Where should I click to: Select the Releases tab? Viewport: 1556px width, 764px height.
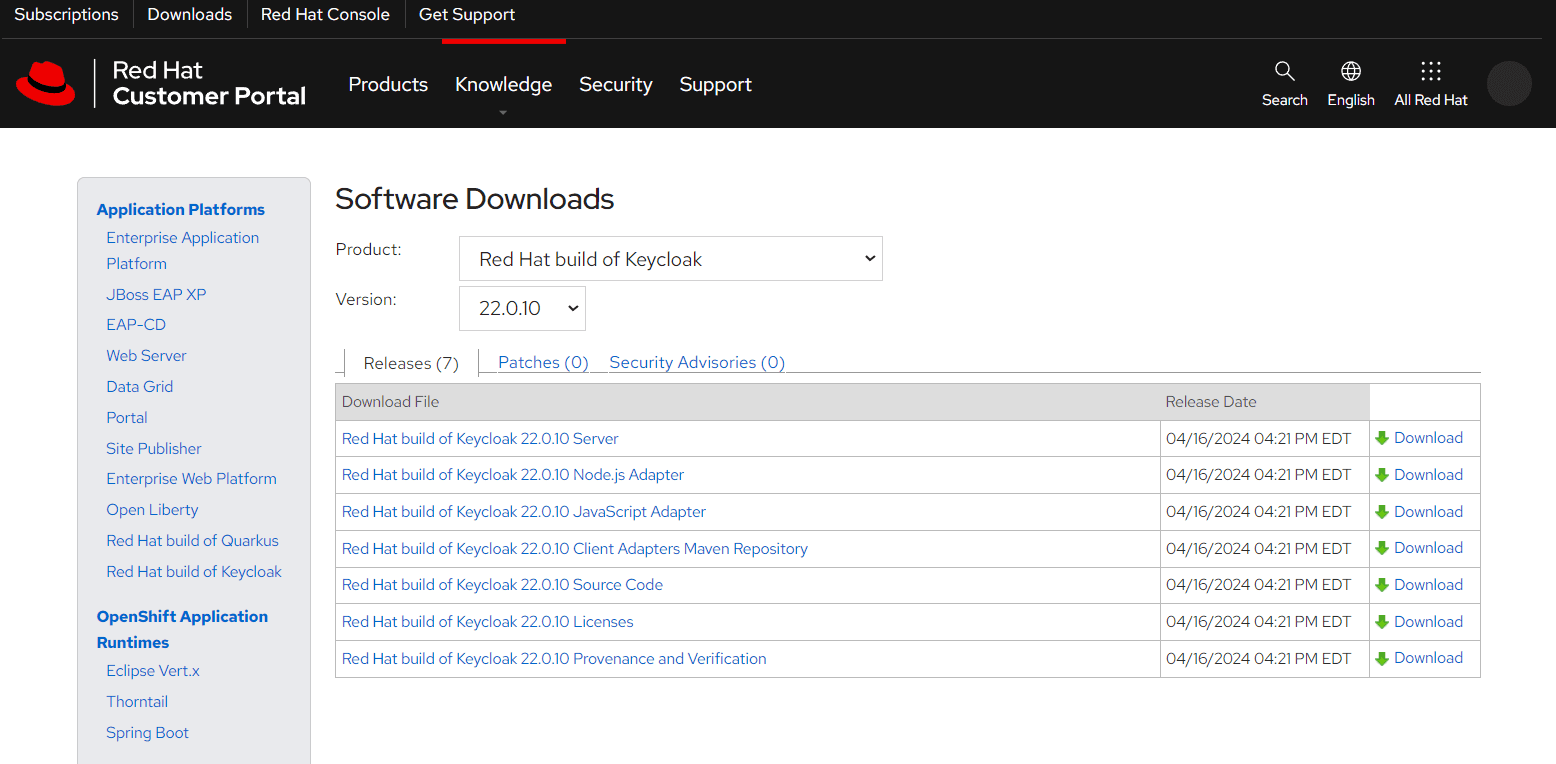410,362
